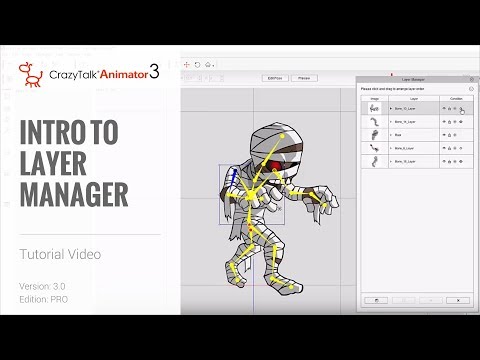Click the delete X button at panel bottom
Screen dimensions: 480x360
[458, 300]
